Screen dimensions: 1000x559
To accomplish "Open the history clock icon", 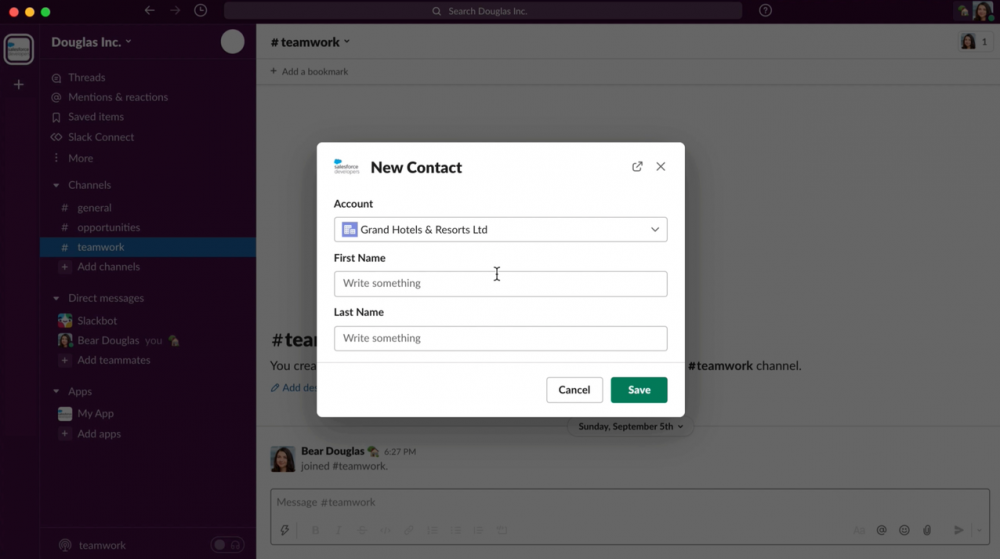I will (200, 11).
